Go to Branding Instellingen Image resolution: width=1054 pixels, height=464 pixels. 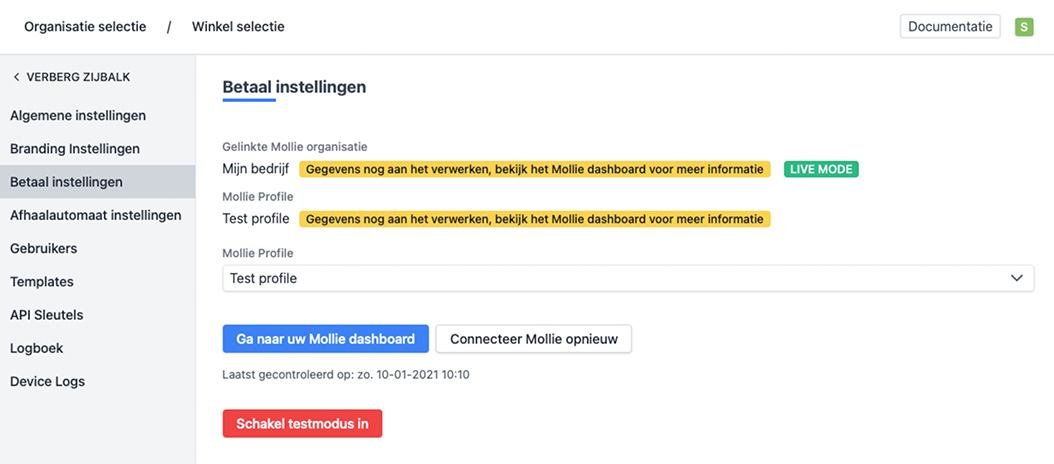(75, 148)
